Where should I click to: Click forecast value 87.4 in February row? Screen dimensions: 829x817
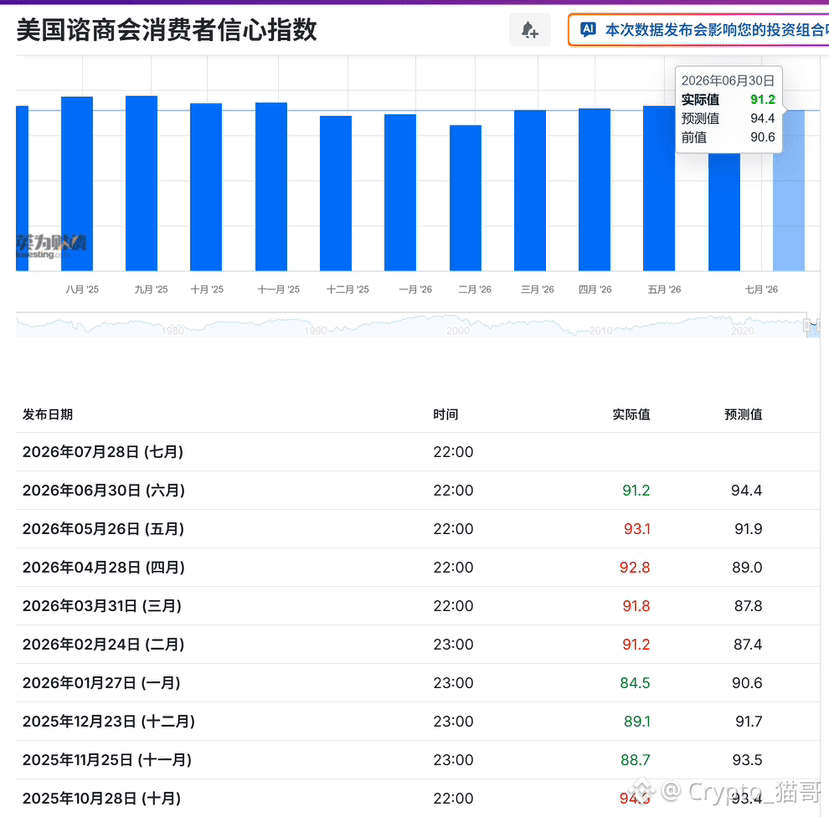point(748,645)
